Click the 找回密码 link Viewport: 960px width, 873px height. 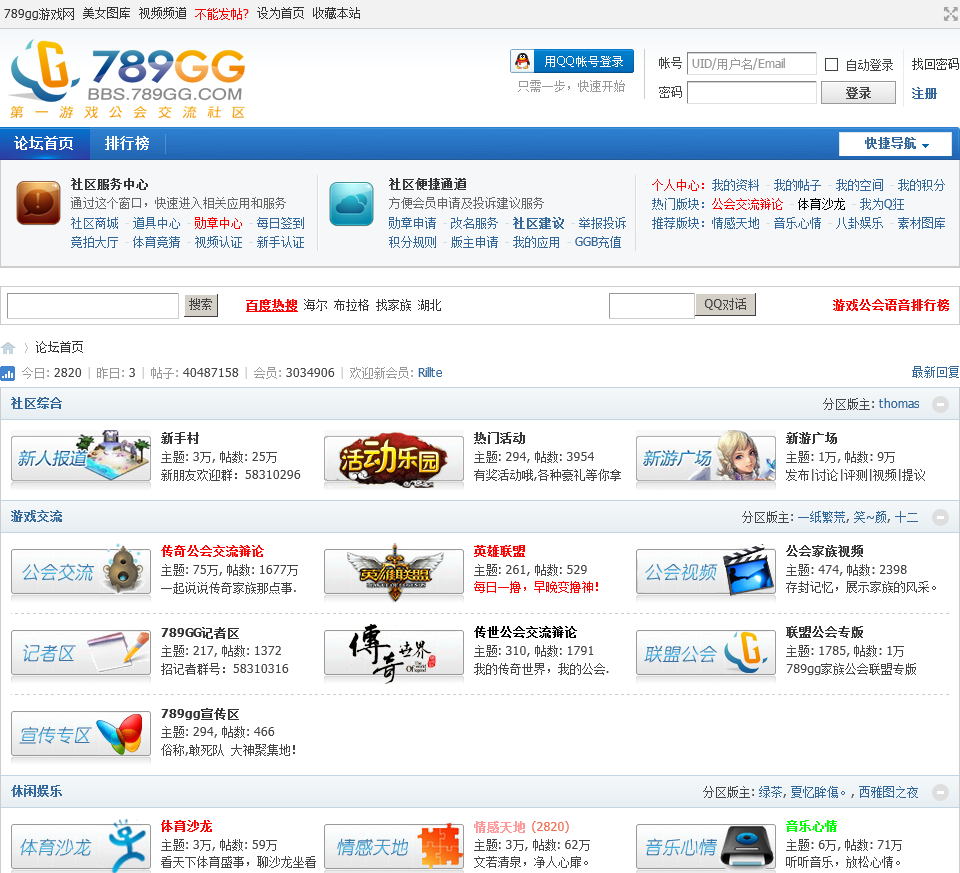coord(935,64)
